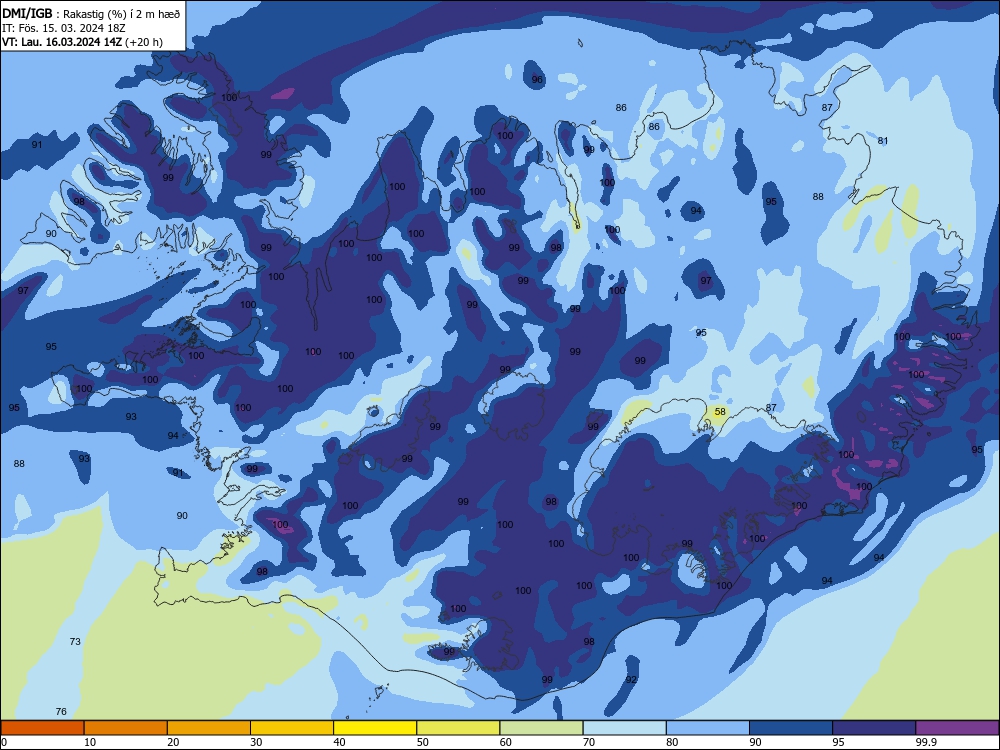Select the 'IT: Fös. 15. 03. 2024 18Z' line
Screen dimensions: 1000x750
[x=64, y=28]
